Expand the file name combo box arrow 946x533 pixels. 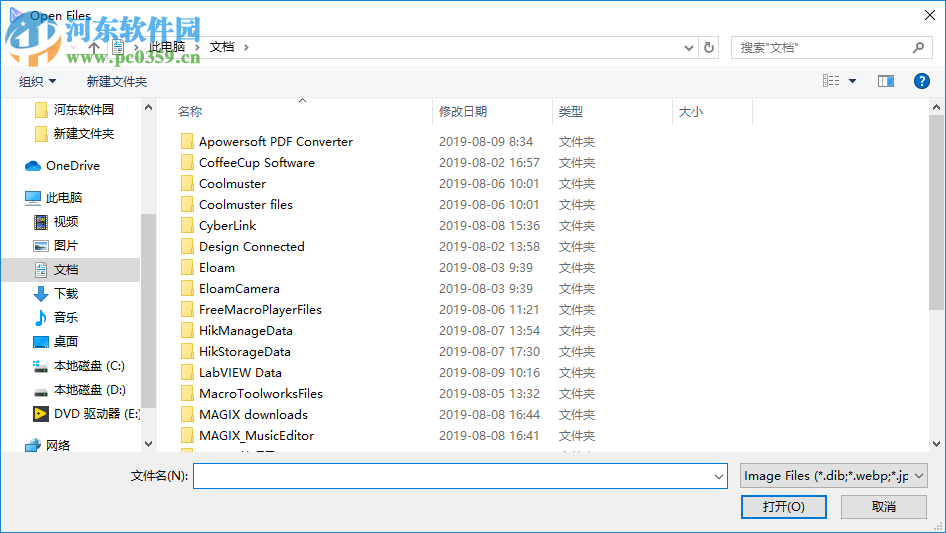tap(719, 476)
